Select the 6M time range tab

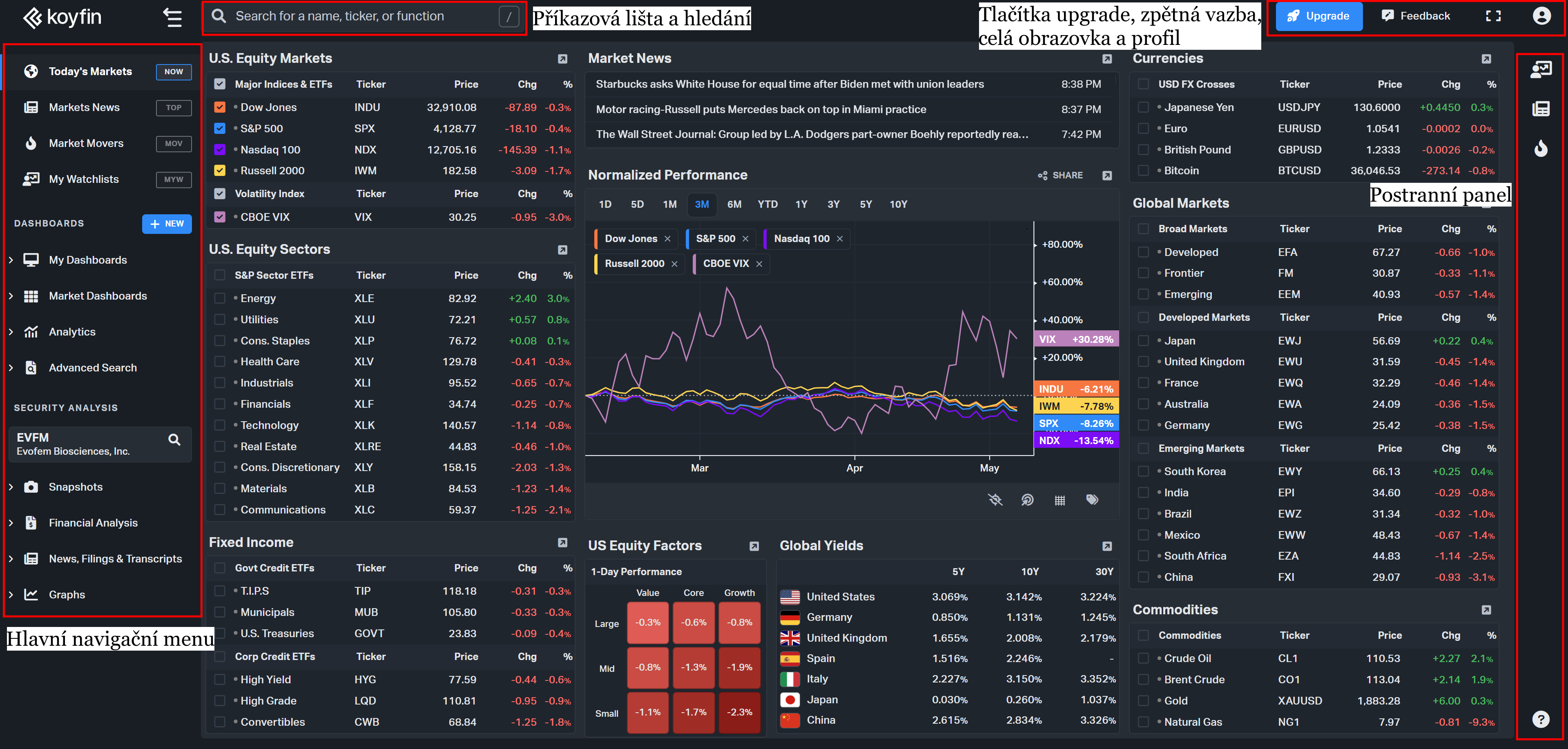(x=734, y=204)
